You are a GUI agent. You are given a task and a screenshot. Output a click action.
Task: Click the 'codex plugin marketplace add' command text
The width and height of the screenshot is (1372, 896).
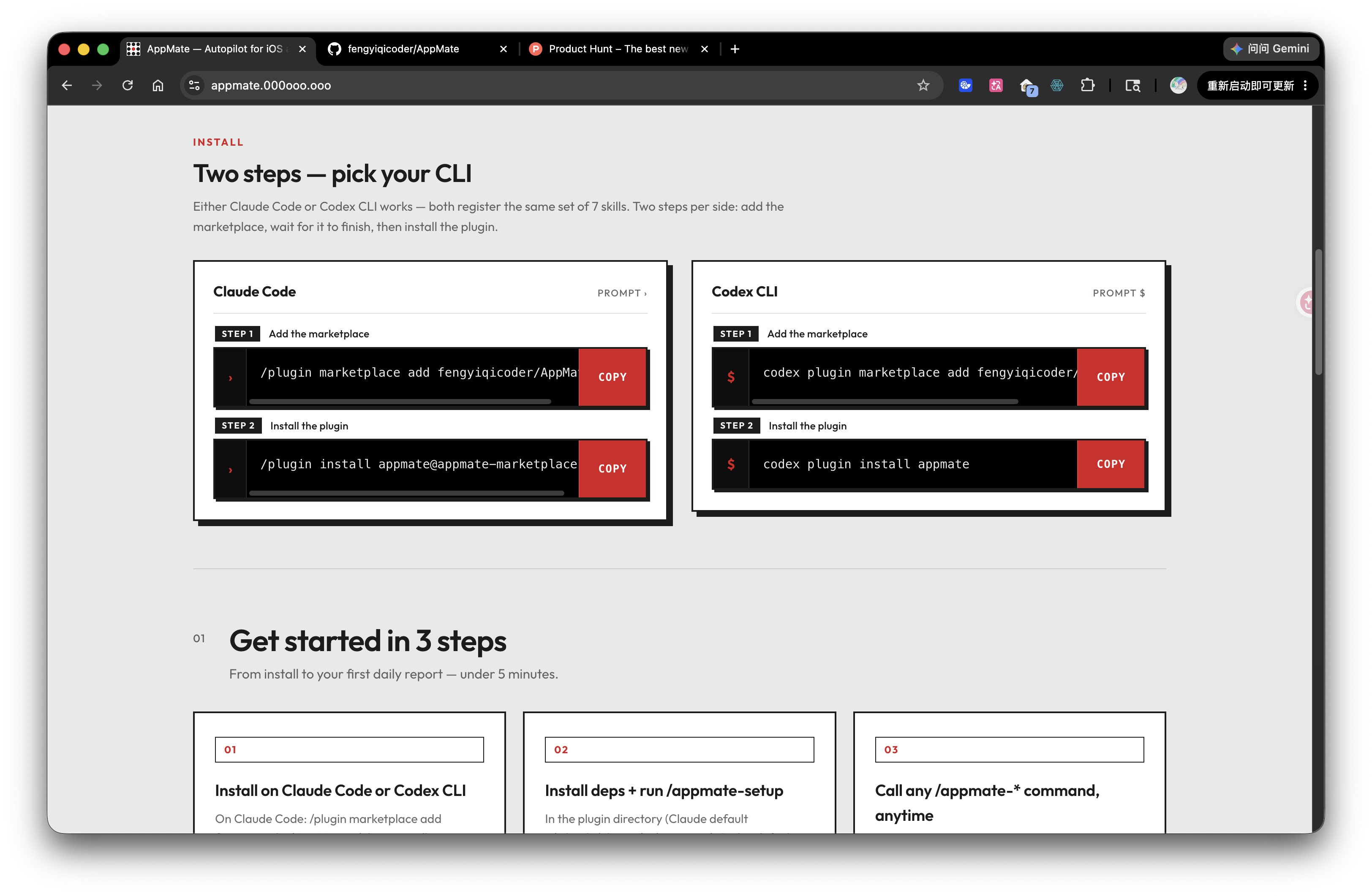[920, 372]
